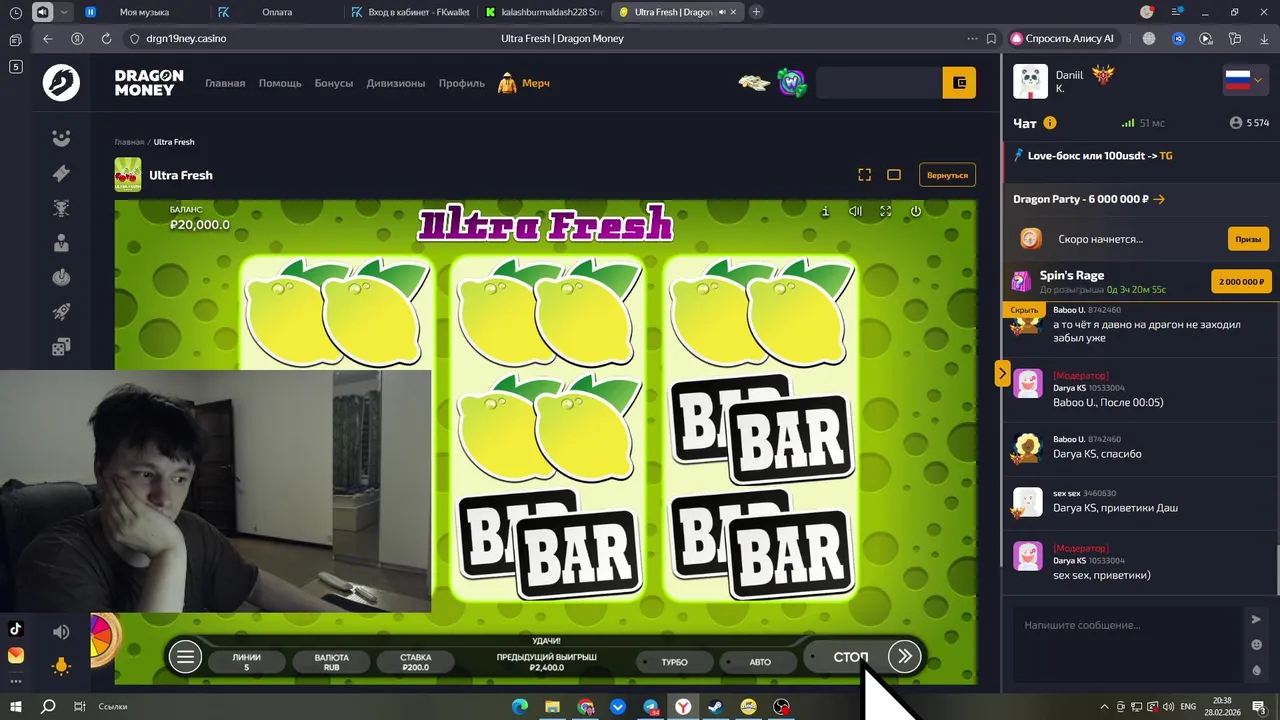The height and width of the screenshot is (720, 1280).
Task: Switch to fullscreen using corner brackets icon
Action: [865, 175]
